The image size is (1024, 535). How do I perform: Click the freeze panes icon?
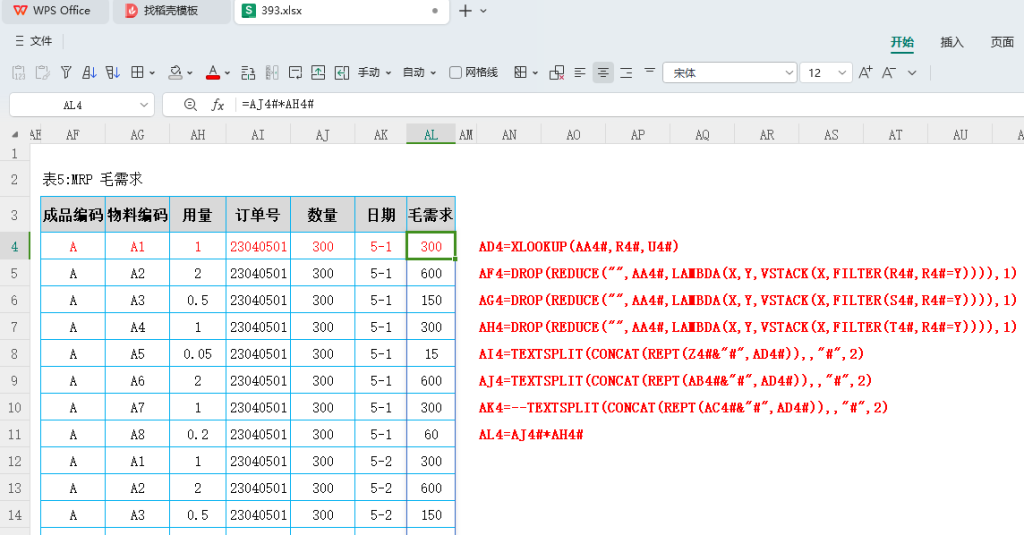[520, 73]
